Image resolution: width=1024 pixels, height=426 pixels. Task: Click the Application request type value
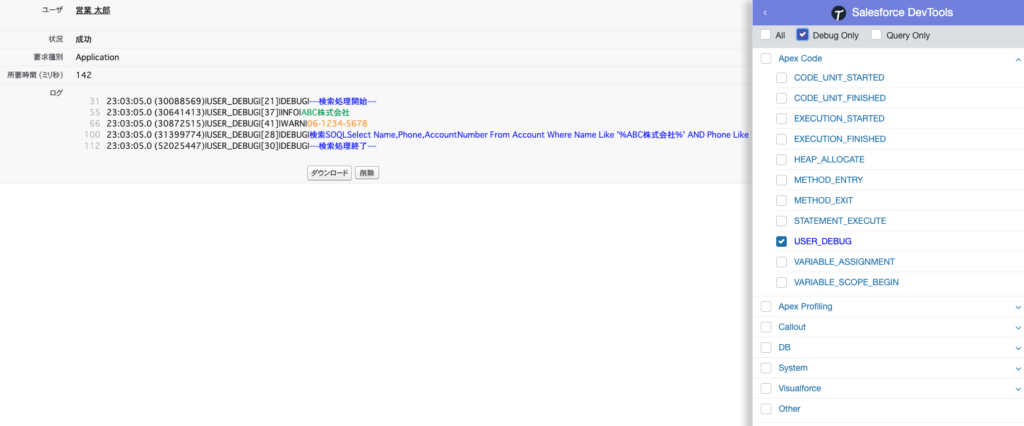97,57
